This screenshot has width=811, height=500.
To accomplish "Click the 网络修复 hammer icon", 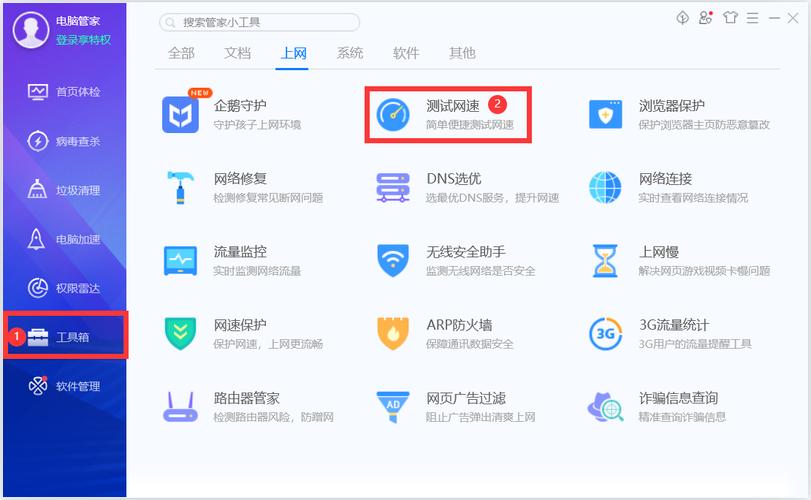I will pos(180,187).
